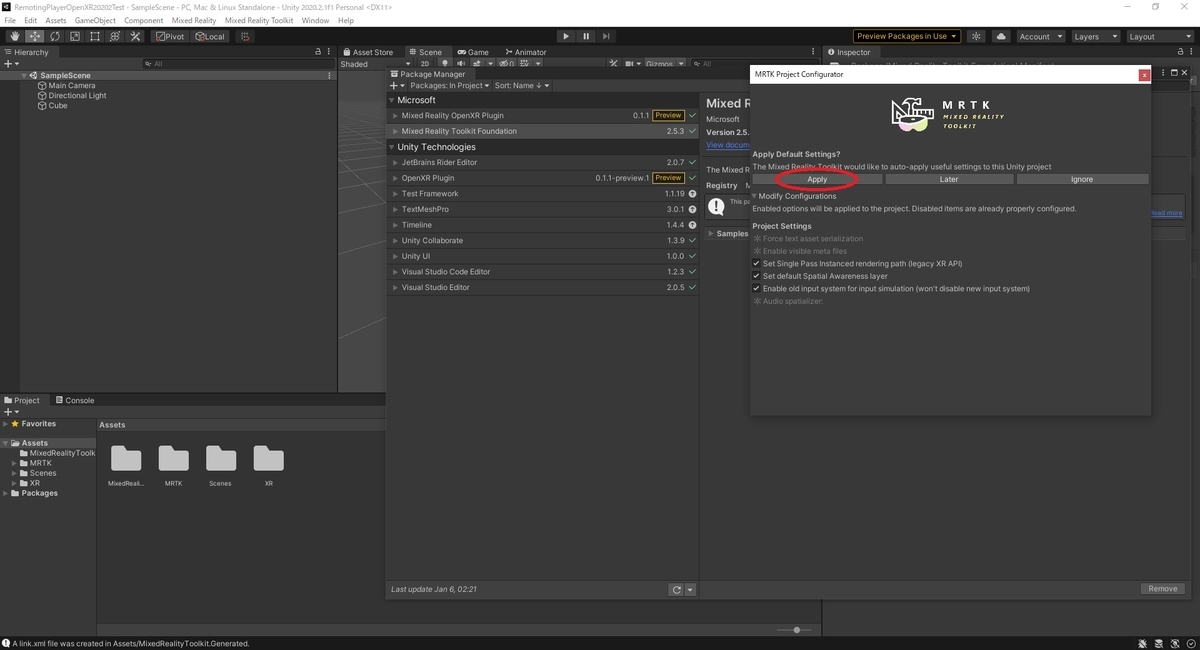Collapse the Modify Configurations section
Viewport: 1200px width, 650px height.
point(755,196)
